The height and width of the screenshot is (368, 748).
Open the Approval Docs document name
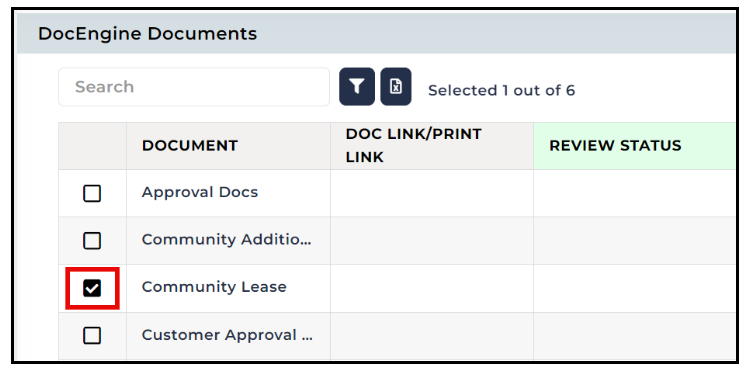click(x=200, y=192)
